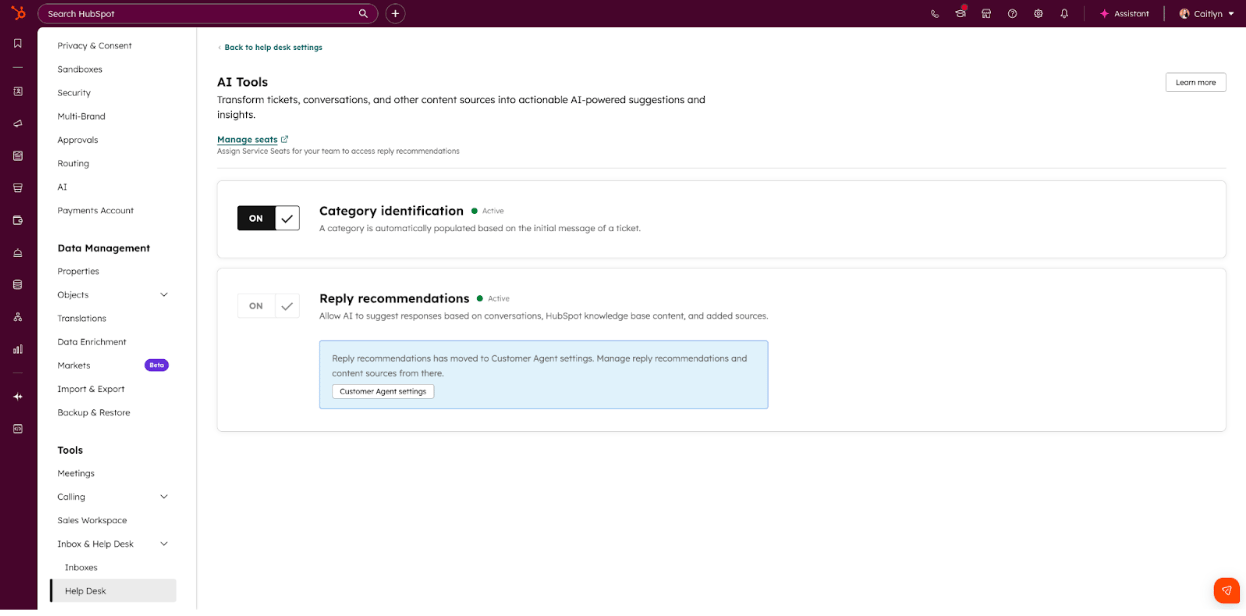Open the Bookmarks icon in left rail
This screenshot has height=616, width=1246.
(x=17, y=43)
